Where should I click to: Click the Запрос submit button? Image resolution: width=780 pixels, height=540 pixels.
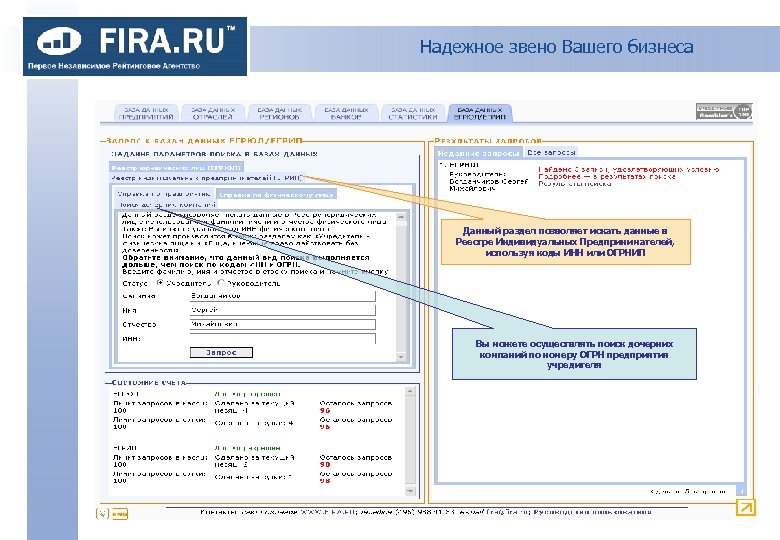(x=221, y=352)
